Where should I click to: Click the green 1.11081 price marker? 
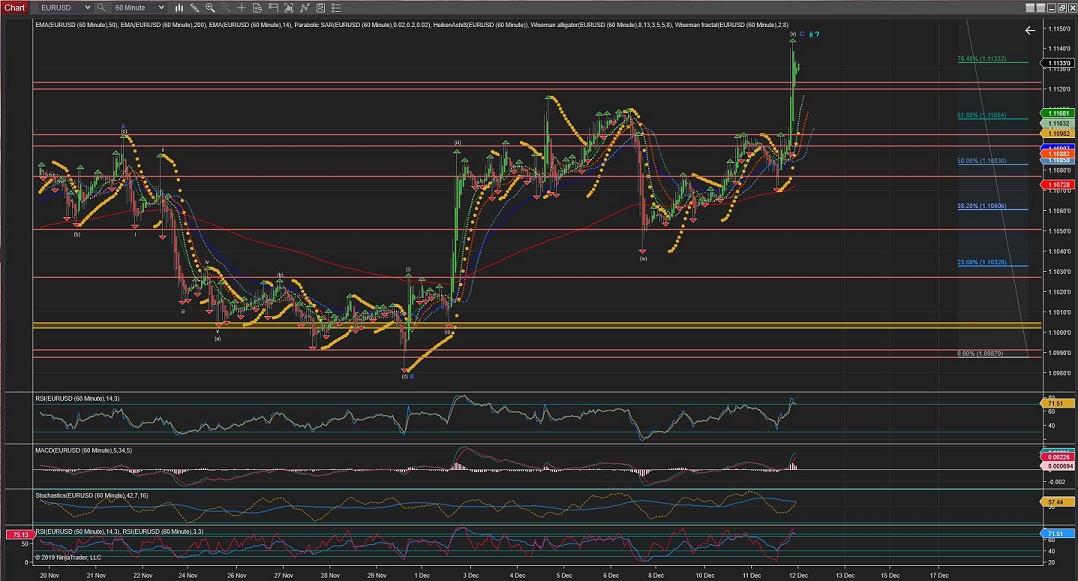click(x=1058, y=113)
